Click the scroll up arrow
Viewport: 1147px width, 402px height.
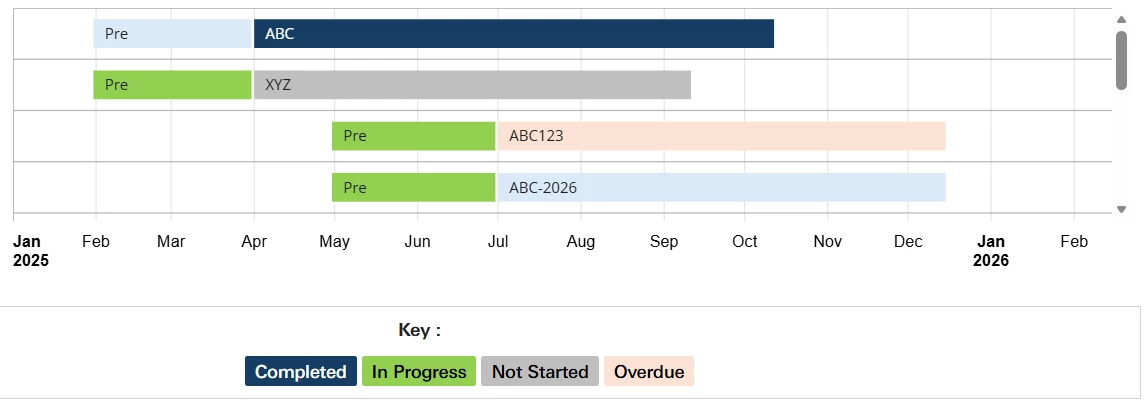1121,20
